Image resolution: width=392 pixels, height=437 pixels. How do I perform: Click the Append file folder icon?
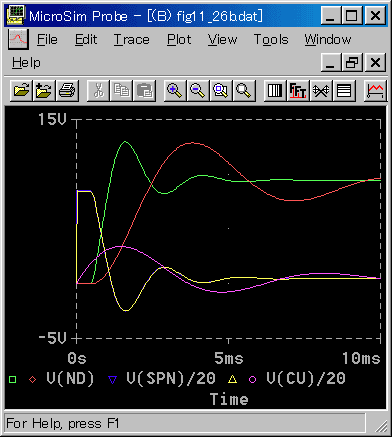(x=44, y=90)
